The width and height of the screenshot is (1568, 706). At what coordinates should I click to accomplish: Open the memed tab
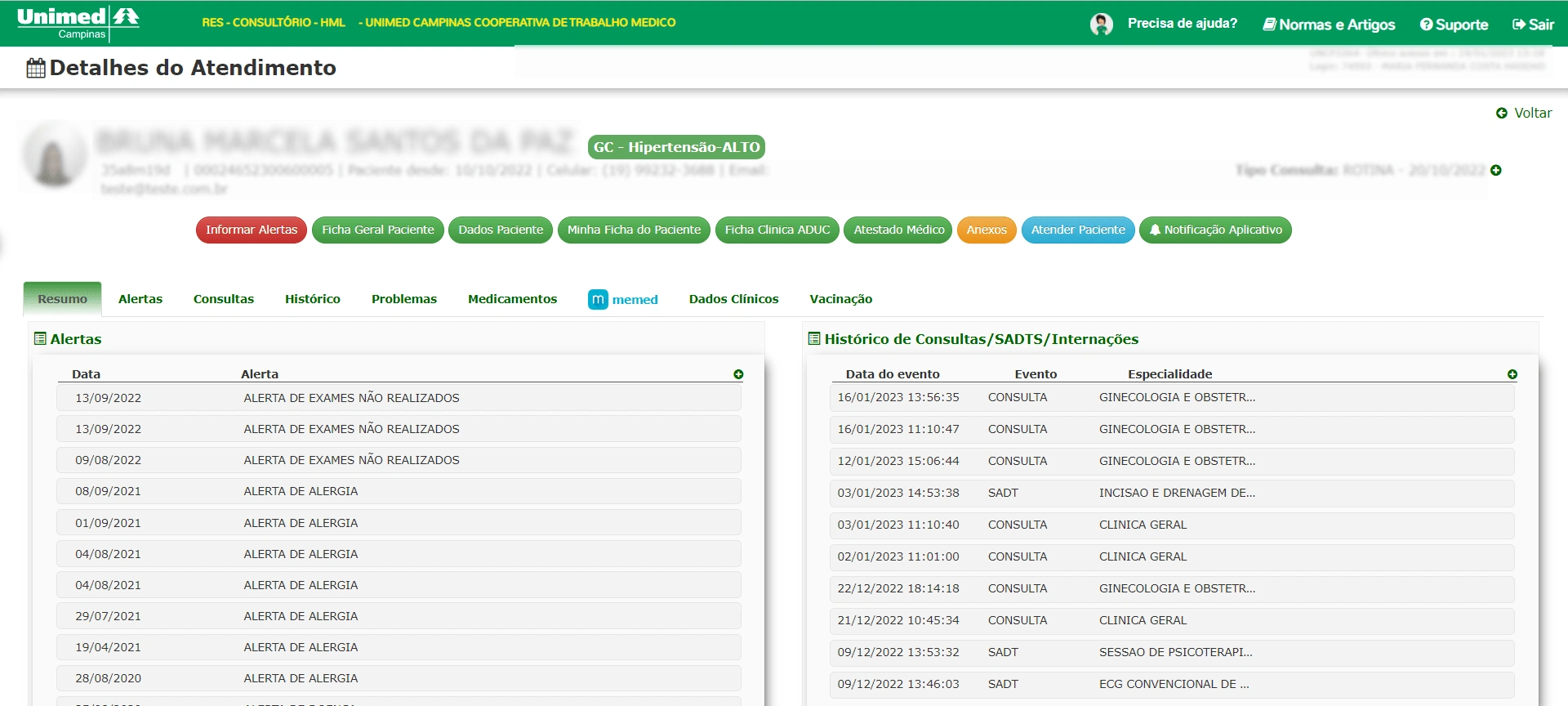623,299
